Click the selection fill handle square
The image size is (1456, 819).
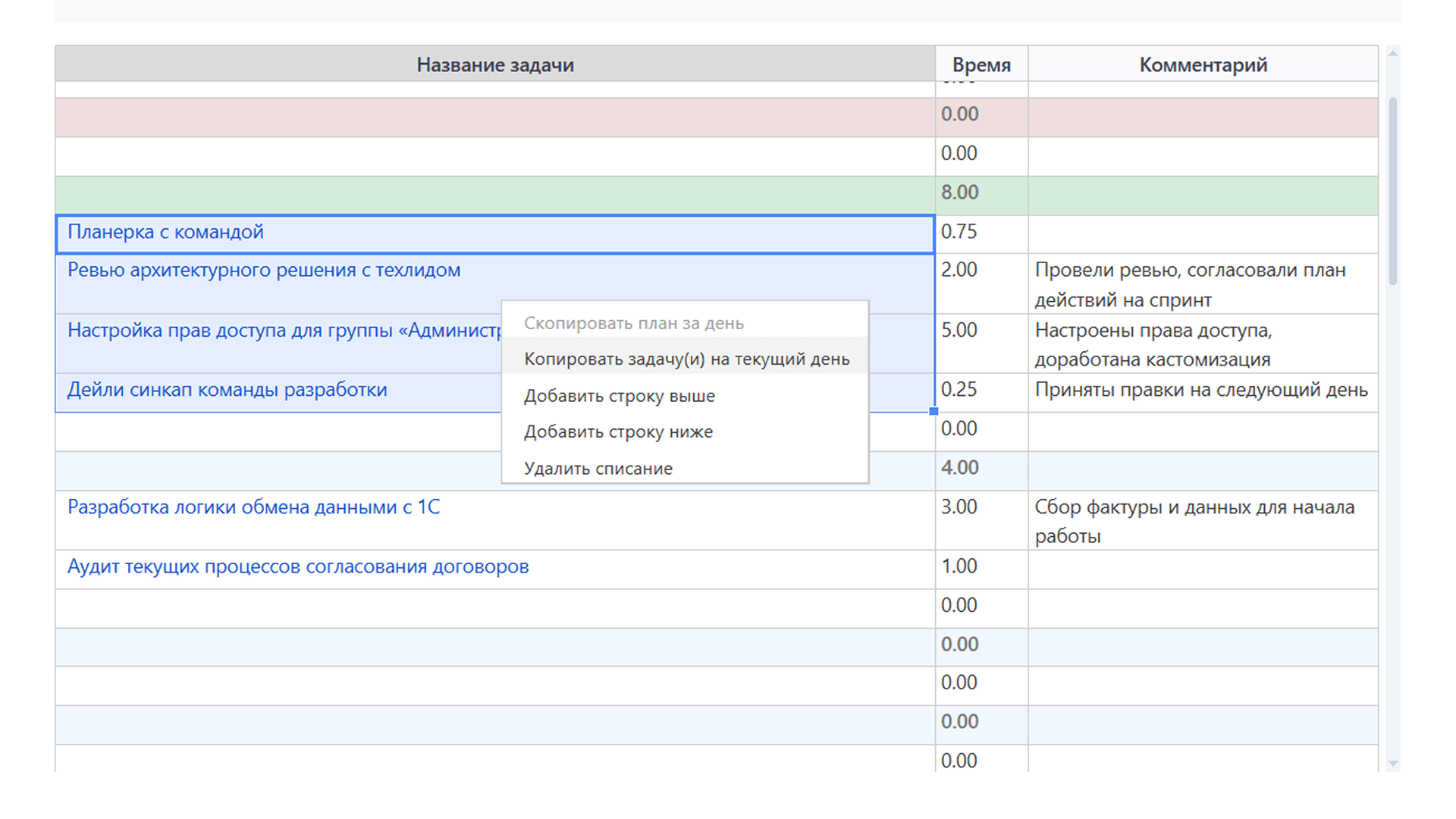tap(934, 411)
